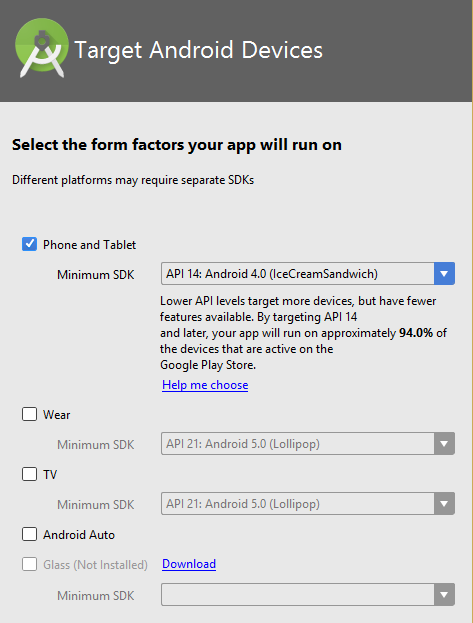Click the Download link for Glass
The height and width of the screenshot is (623, 473).
tap(189, 564)
